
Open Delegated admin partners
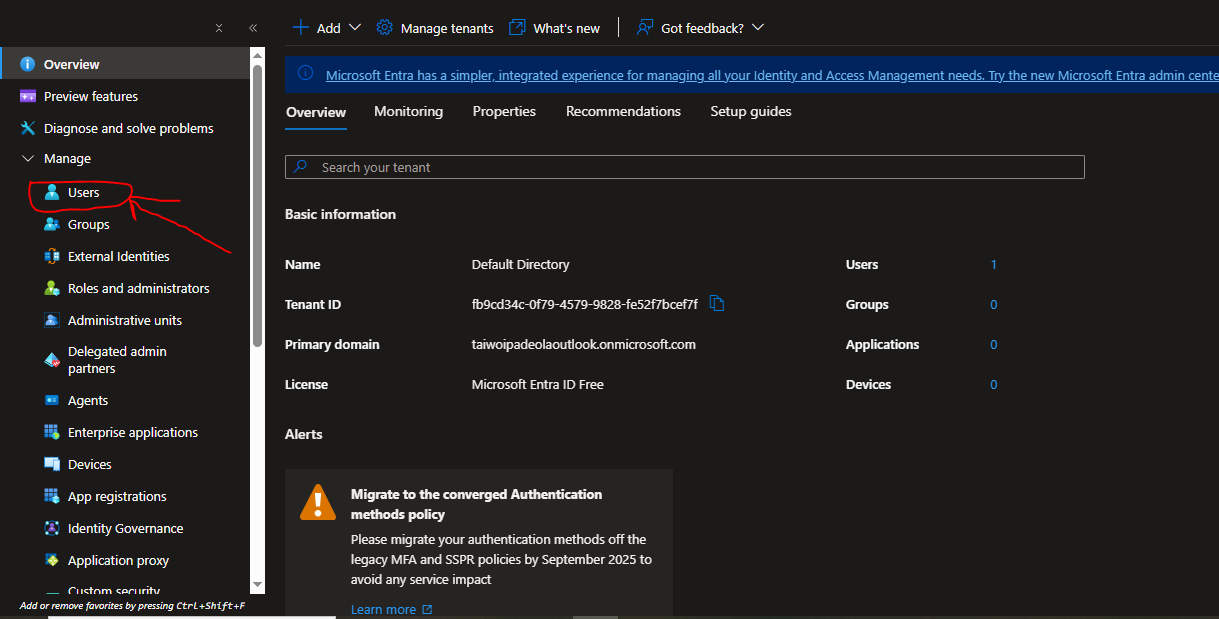pos(106,360)
